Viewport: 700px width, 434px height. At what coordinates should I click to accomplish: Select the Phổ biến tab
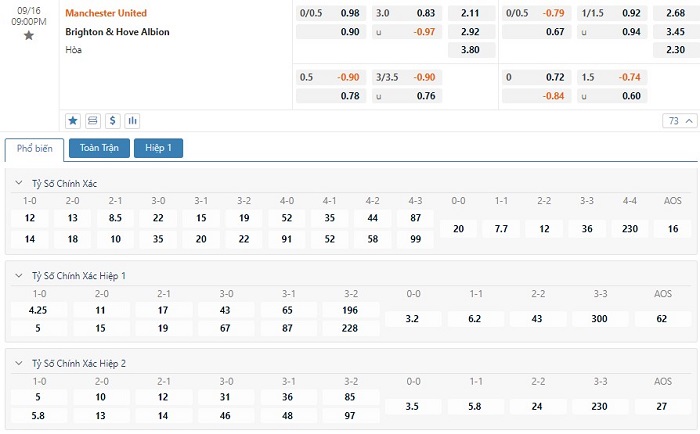coord(35,148)
